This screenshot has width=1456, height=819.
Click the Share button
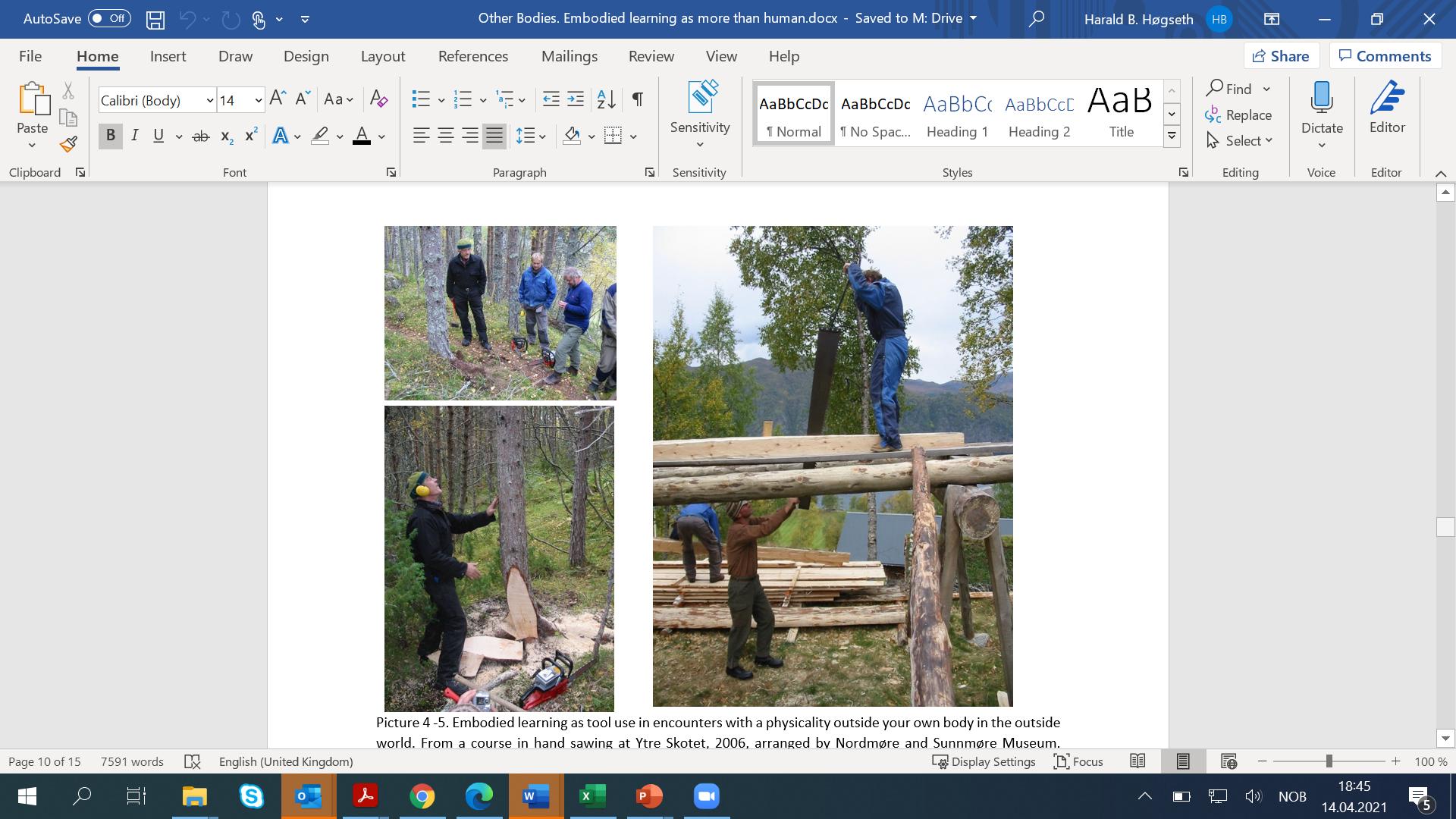coord(1281,56)
